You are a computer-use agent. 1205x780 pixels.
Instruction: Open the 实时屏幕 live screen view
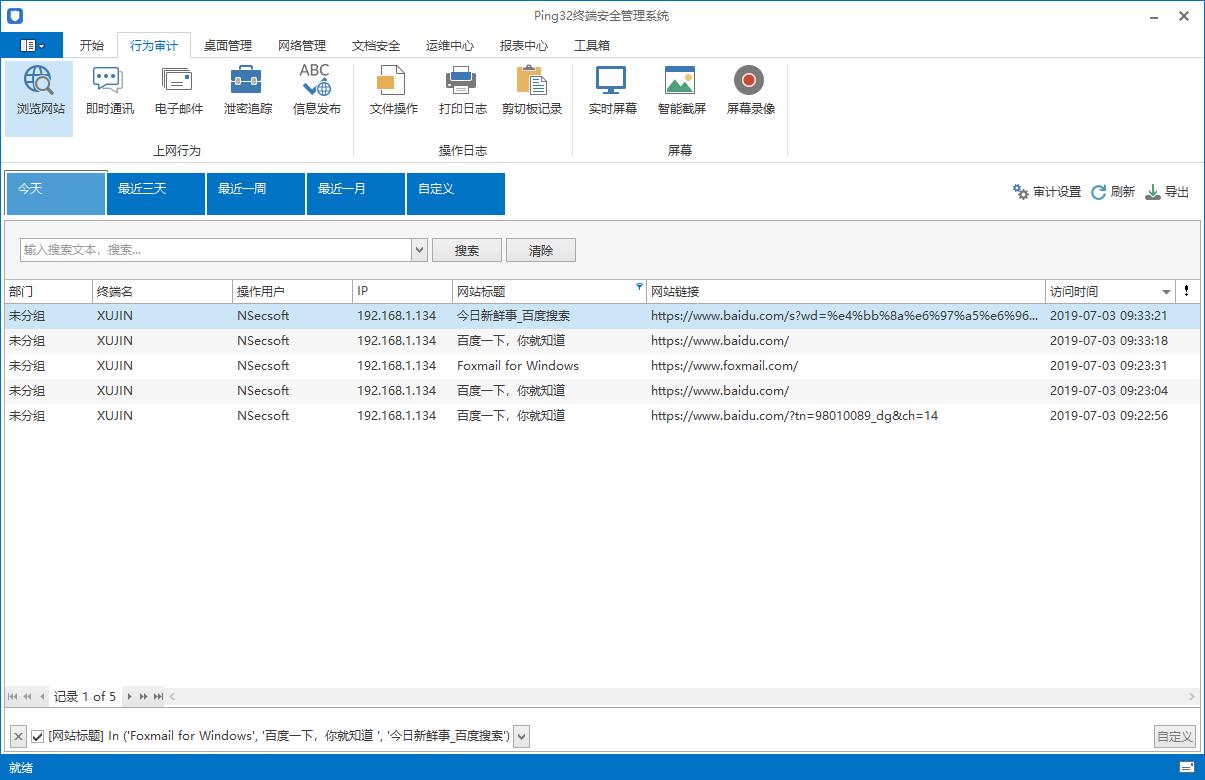click(x=612, y=91)
